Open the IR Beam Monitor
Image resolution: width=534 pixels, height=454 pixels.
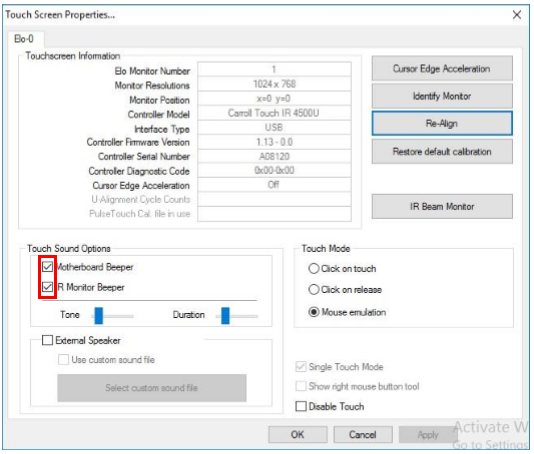(x=442, y=206)
